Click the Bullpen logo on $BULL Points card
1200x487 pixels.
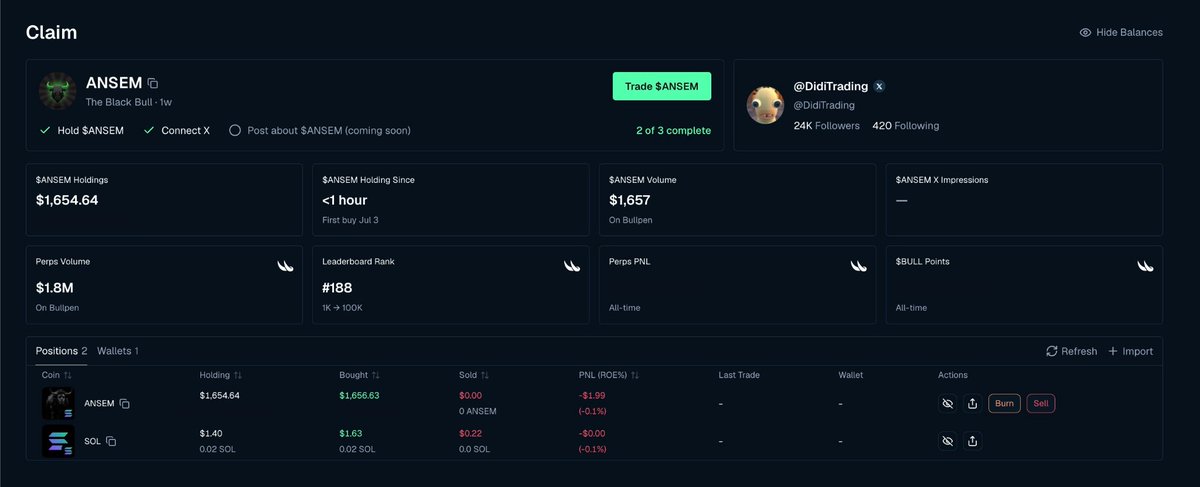click(x=1145, y=266)
